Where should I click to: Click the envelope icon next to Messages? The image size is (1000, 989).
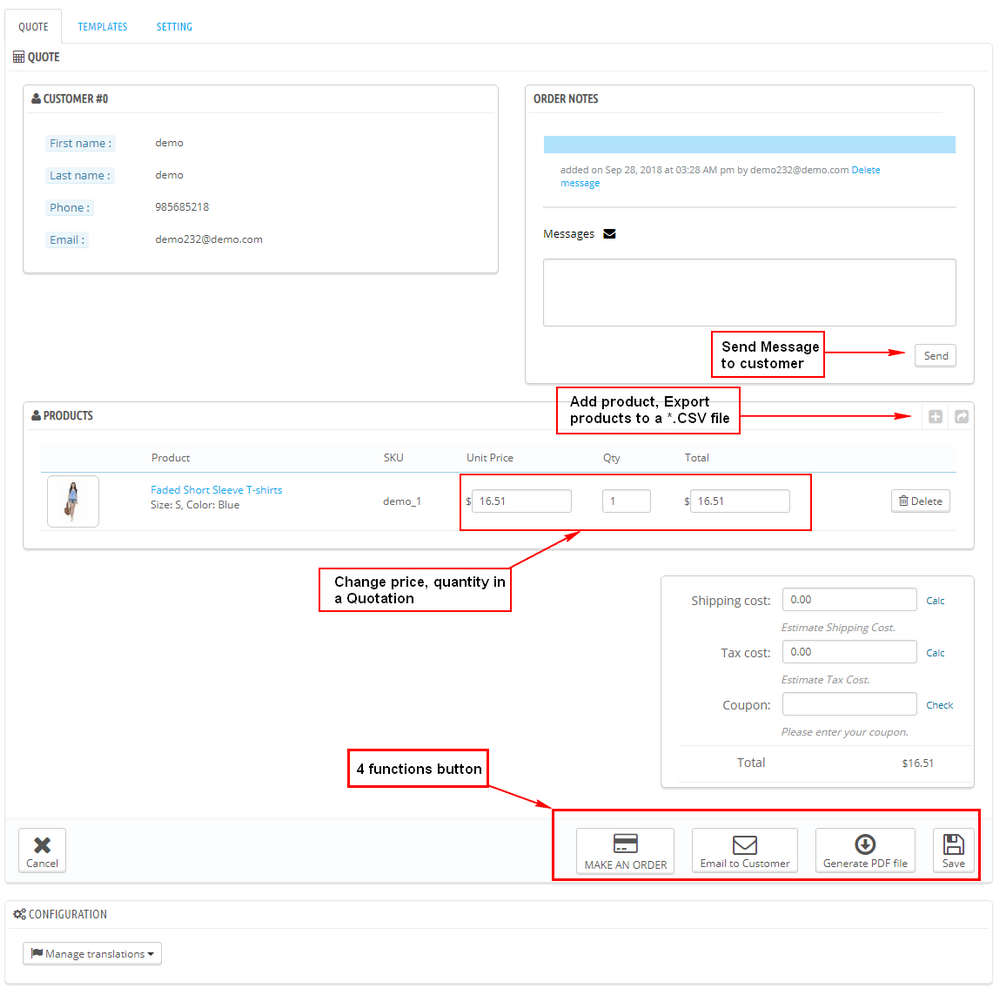609,234
